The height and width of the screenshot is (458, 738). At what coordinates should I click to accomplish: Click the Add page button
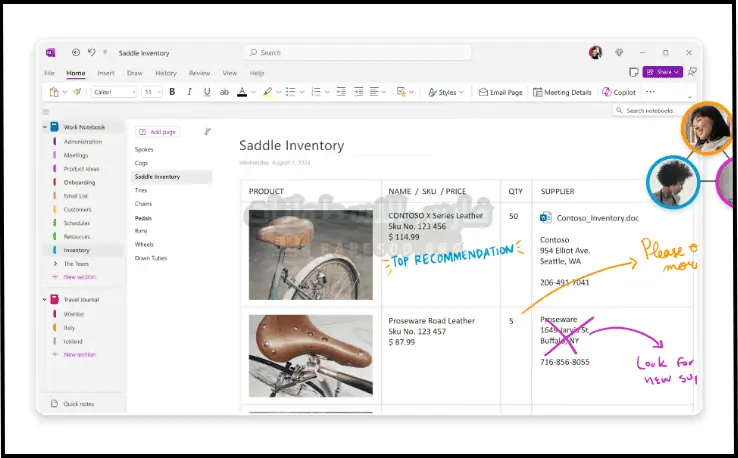(x=157, y=131)
